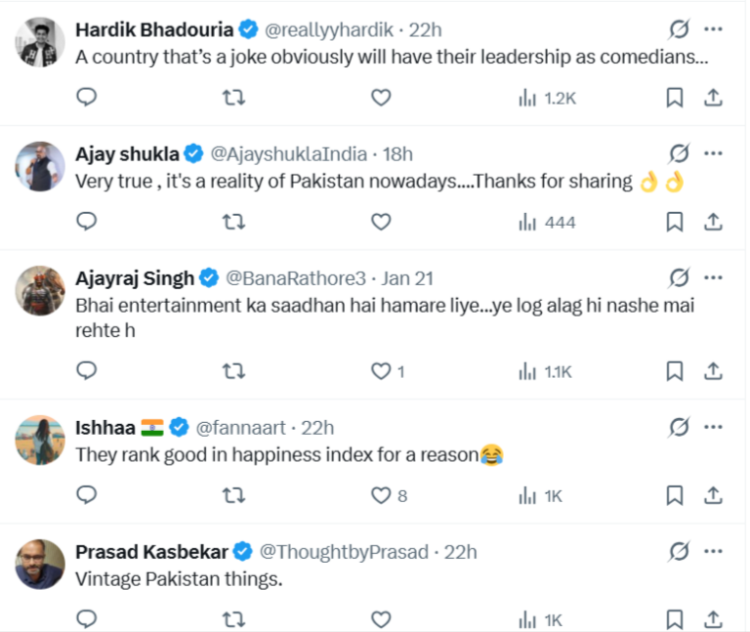Reply to Prasad Kasbekar's tweet
The image size is (750, 632).
87,620
